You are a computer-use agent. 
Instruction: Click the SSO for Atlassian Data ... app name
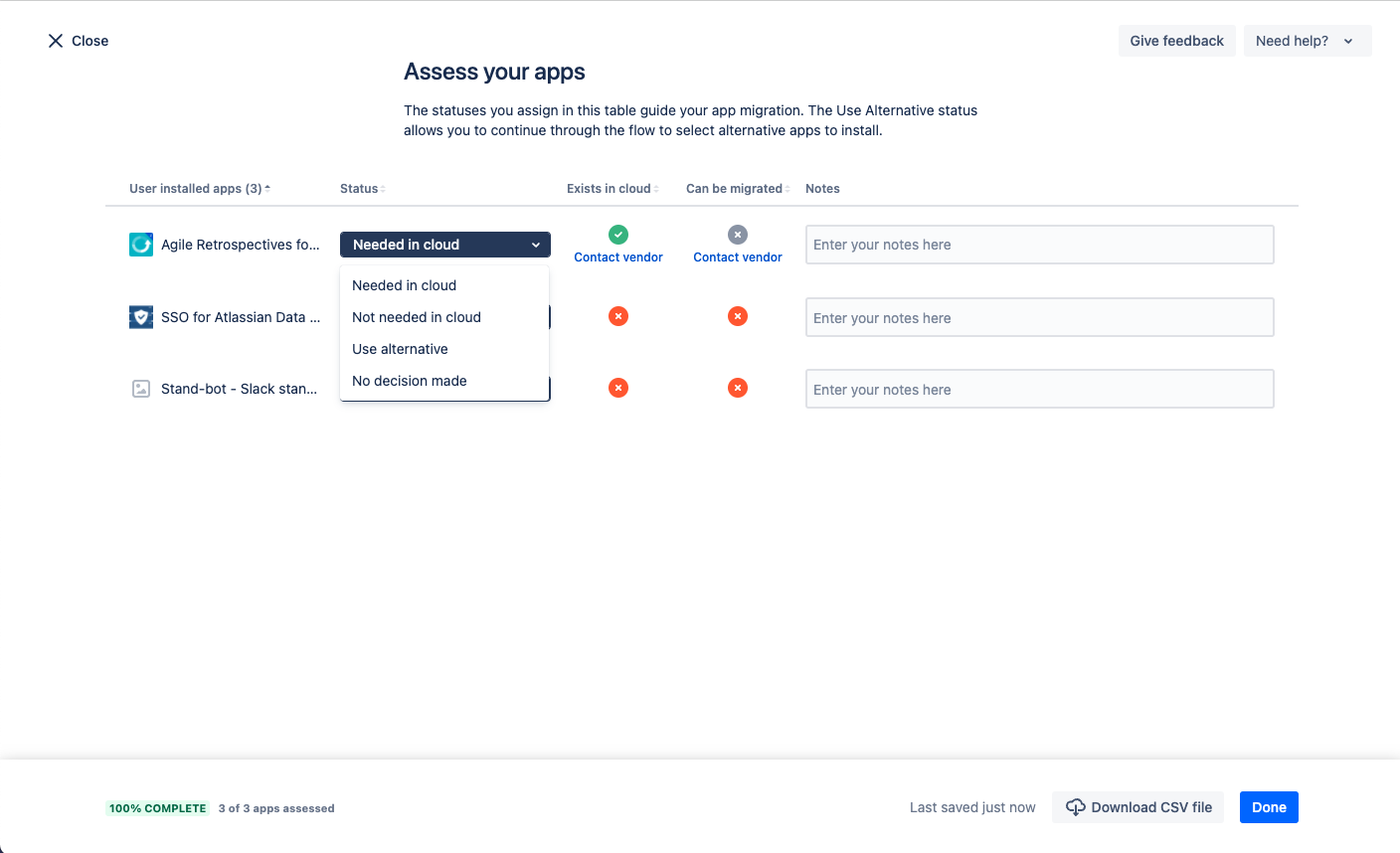[x=241, y=317]
